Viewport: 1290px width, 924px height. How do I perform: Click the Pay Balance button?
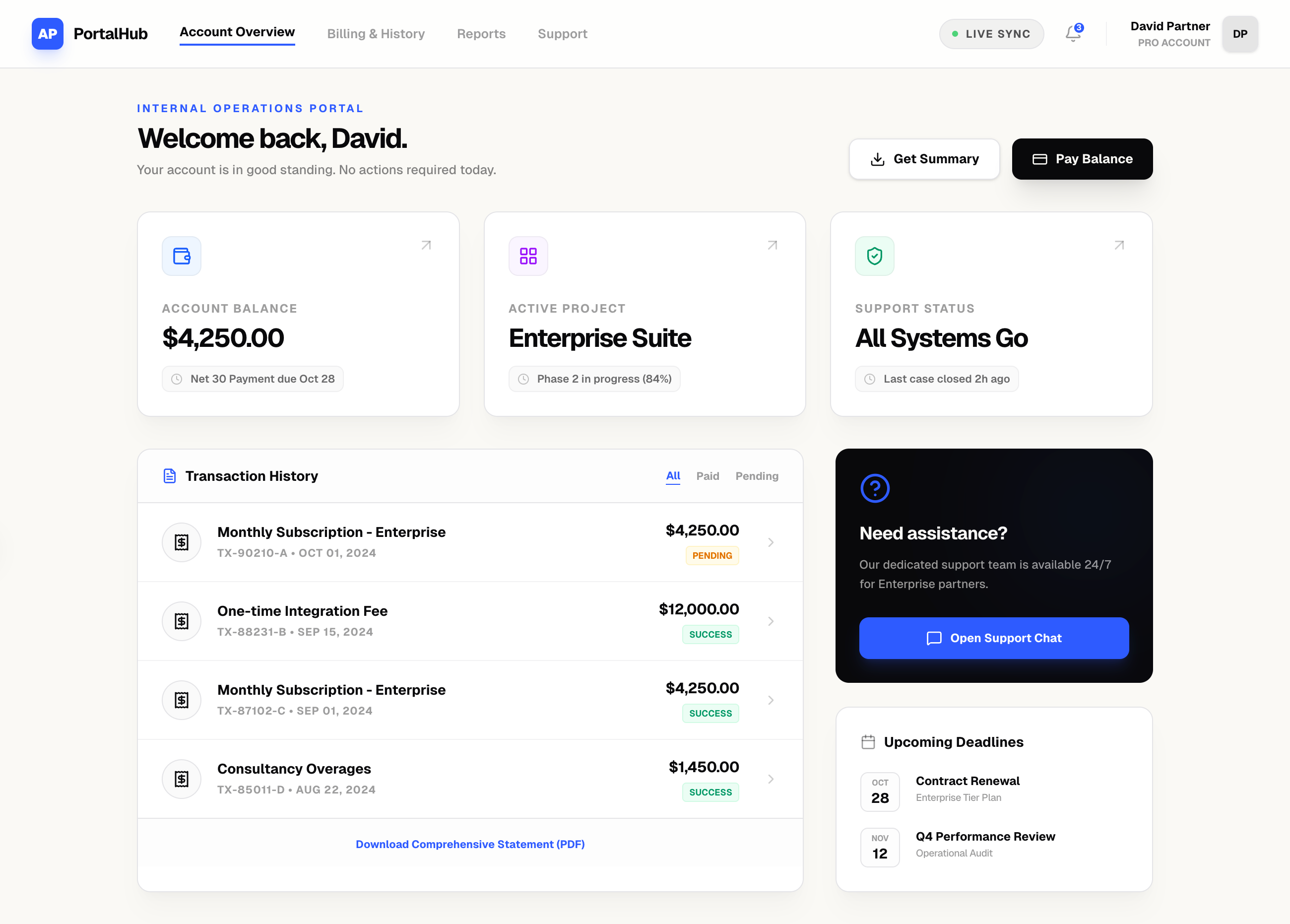click(x=1083, y=159)
